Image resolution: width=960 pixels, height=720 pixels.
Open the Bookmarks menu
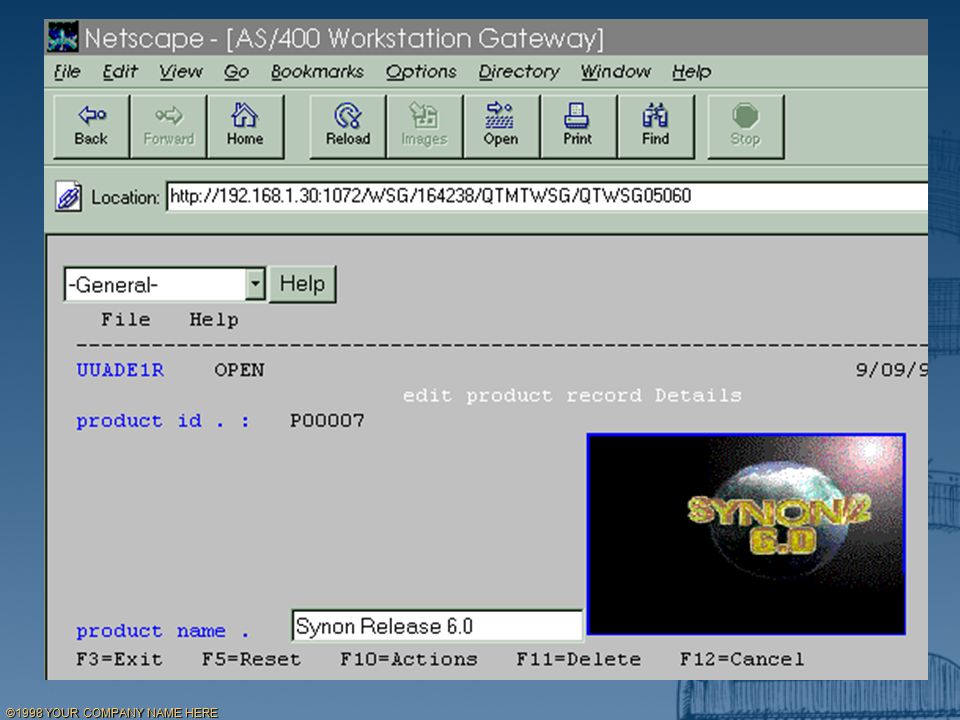(318, 72)
